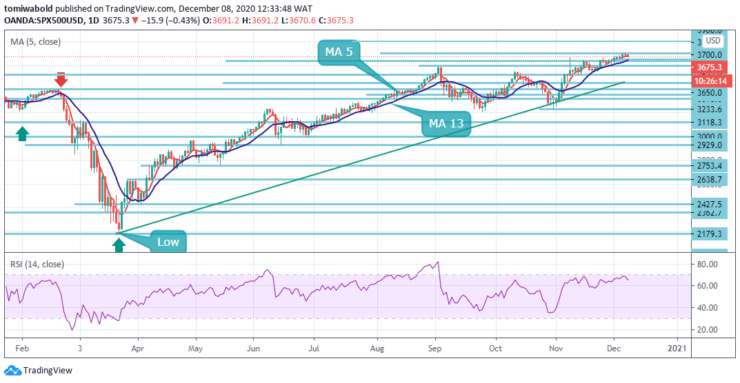
Task: Click the Oct label on the time axis
Action: coord(496,350)
